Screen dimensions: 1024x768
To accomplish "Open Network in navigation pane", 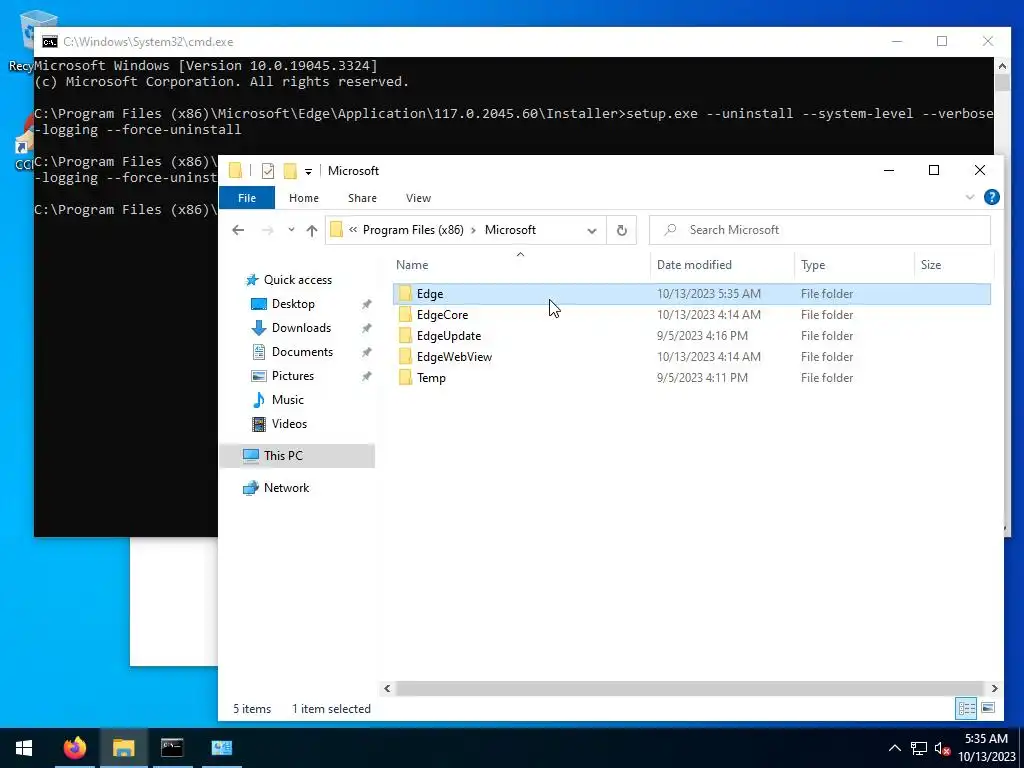I will pos(286,488).
